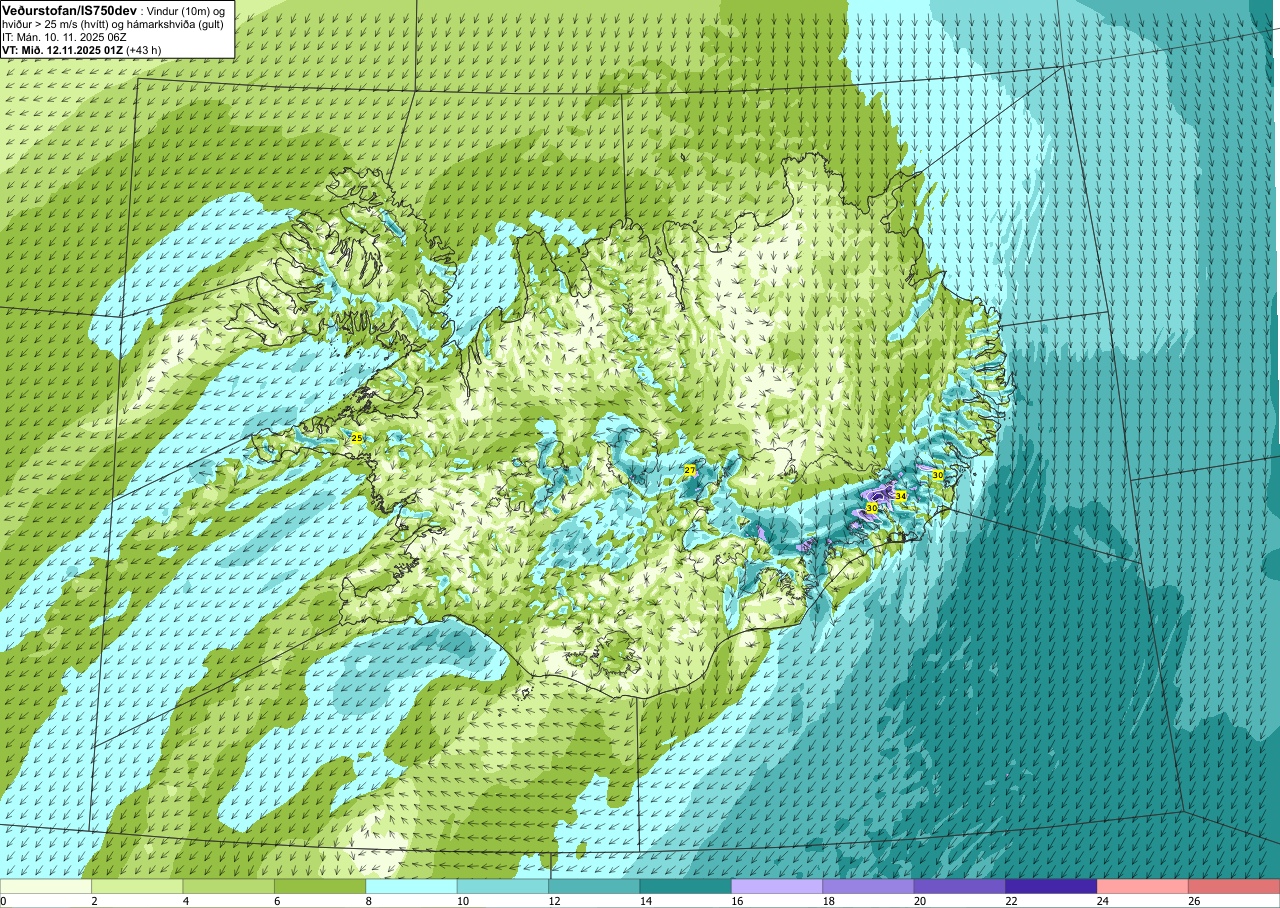Click the 'Vindur (10m) og' description text
The image size is (1280, 908).
pyautogui.click(x=185, y=10)
